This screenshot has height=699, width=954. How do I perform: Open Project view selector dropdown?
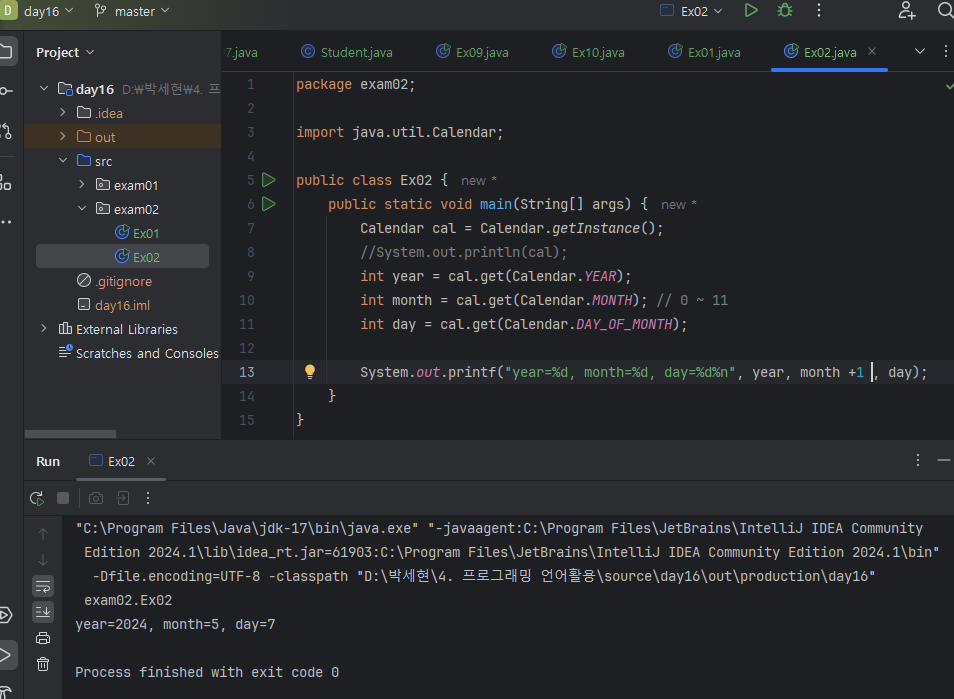65,52
